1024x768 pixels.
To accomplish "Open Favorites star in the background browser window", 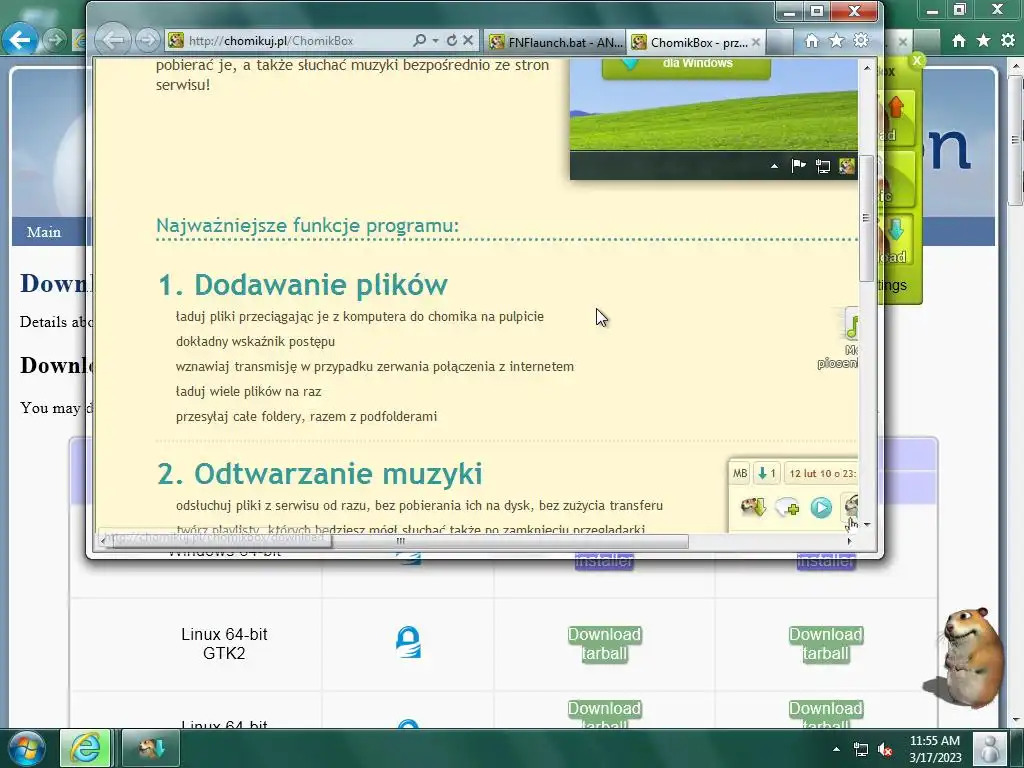I will click(x=983, y=41).
